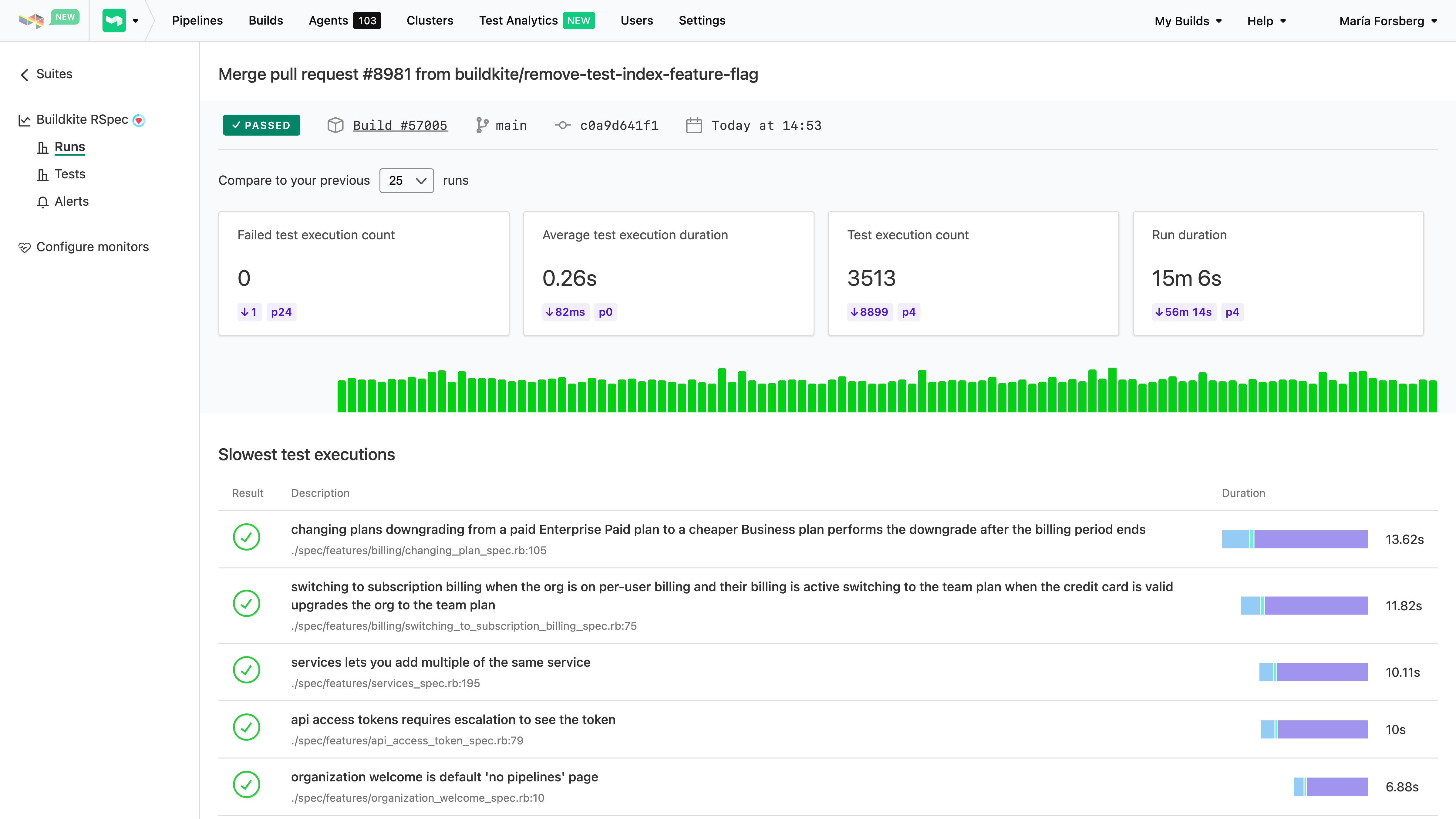
Task: Click the commit icon beside c0a9d641f1
Action: coord(562,125)
